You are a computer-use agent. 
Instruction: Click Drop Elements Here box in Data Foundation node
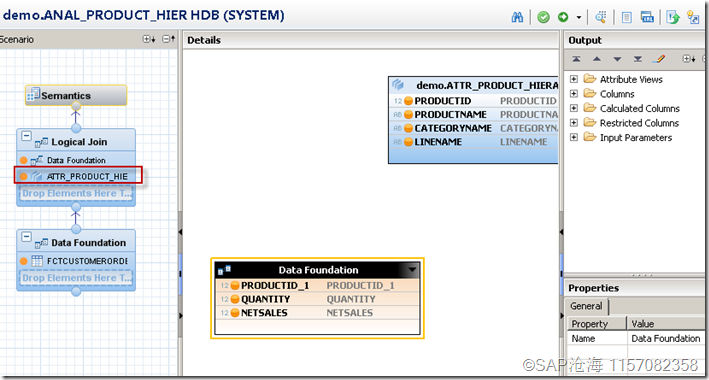pos(76,278)
